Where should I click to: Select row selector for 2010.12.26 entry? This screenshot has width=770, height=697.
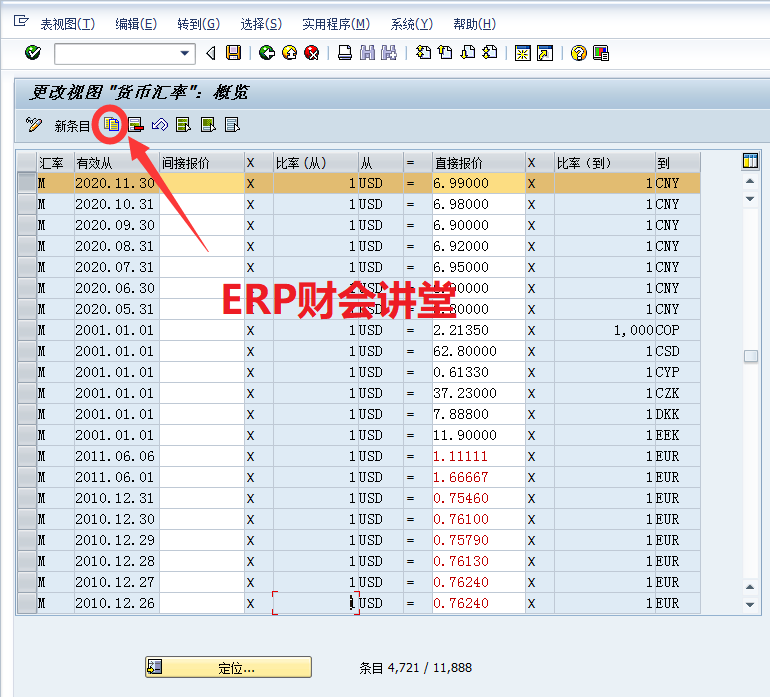click(x=26, y=603)
